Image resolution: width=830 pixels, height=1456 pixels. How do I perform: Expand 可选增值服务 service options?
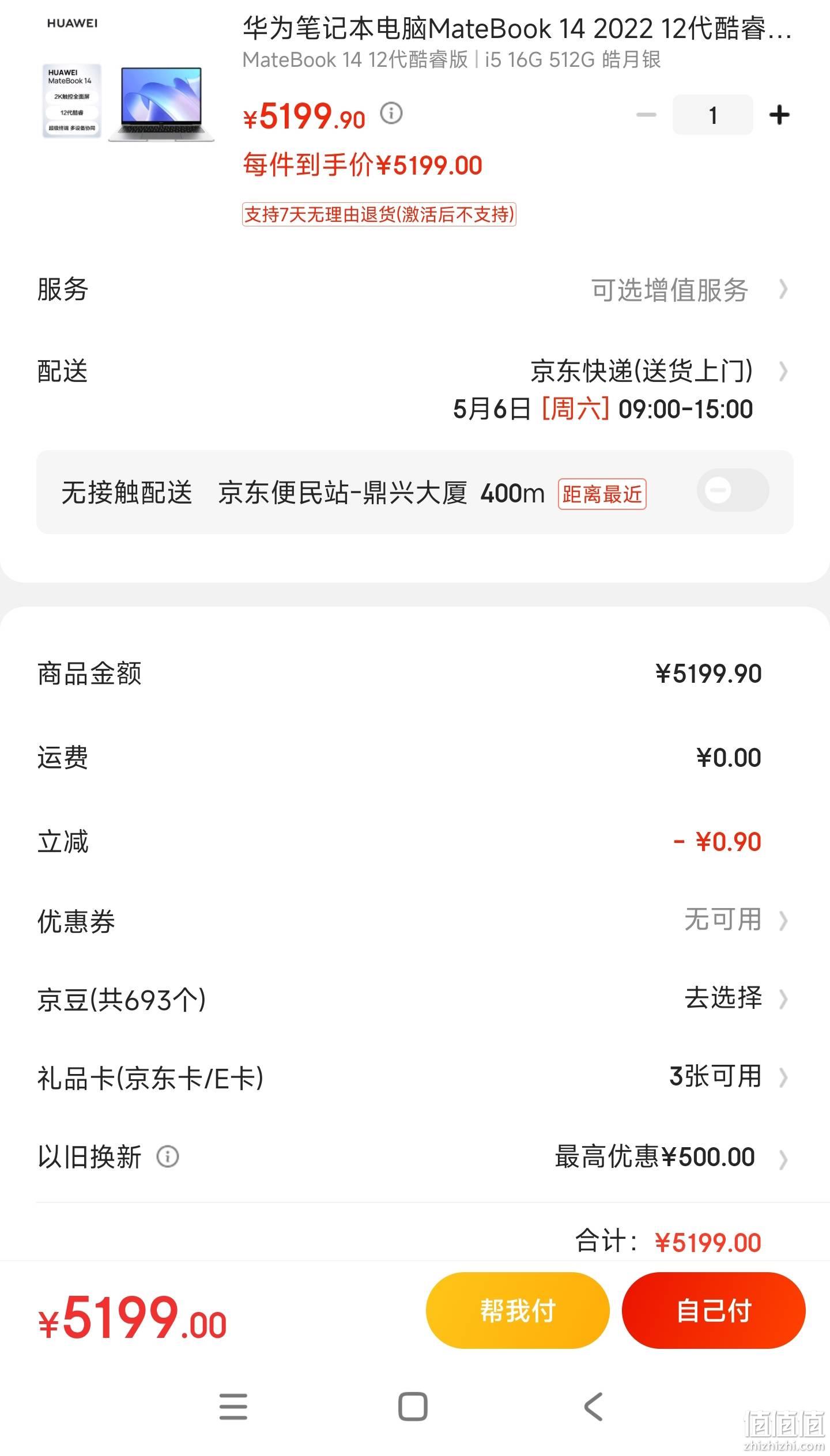pos(689,289)
